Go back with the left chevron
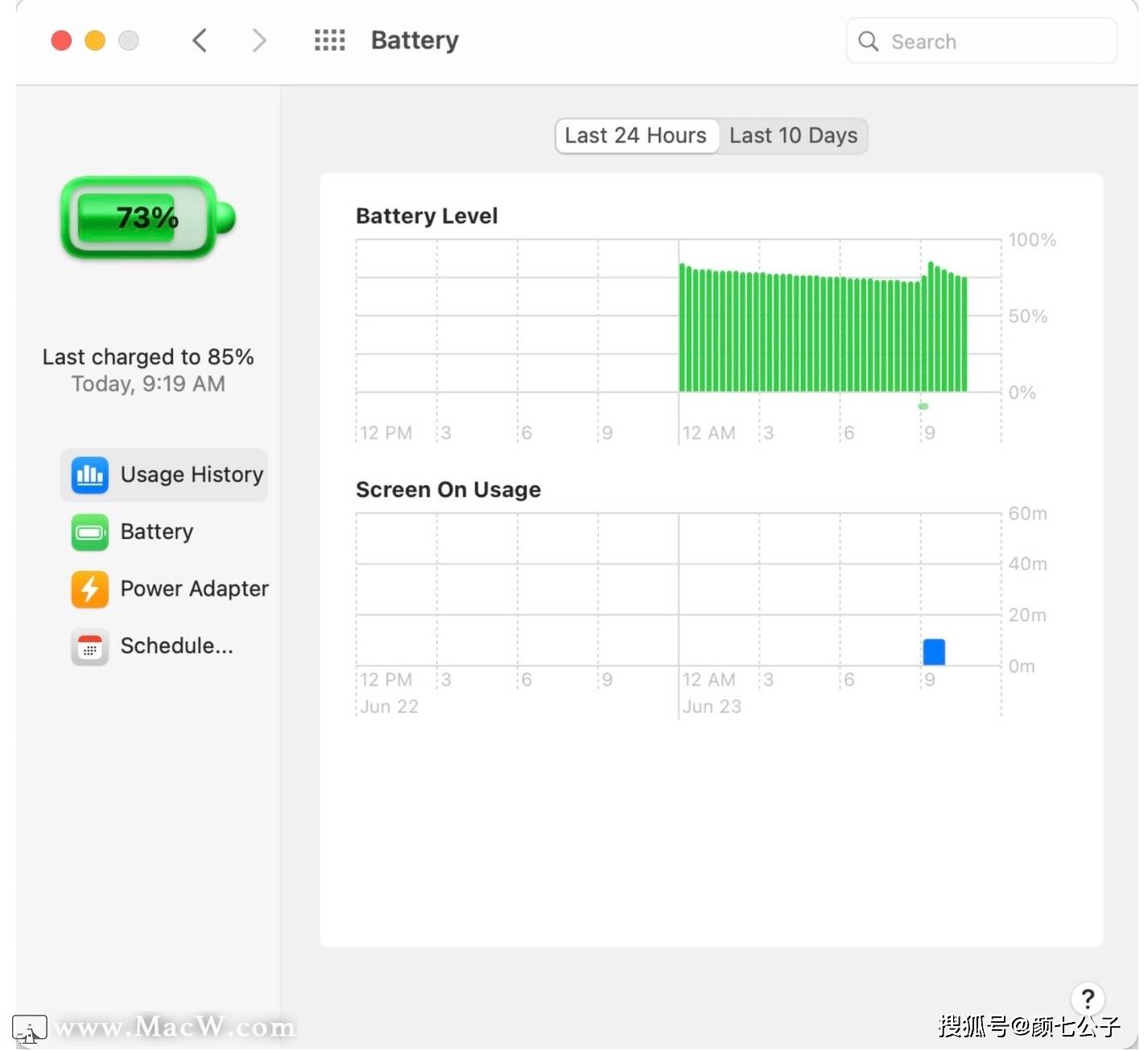 (x=200, y=40)
